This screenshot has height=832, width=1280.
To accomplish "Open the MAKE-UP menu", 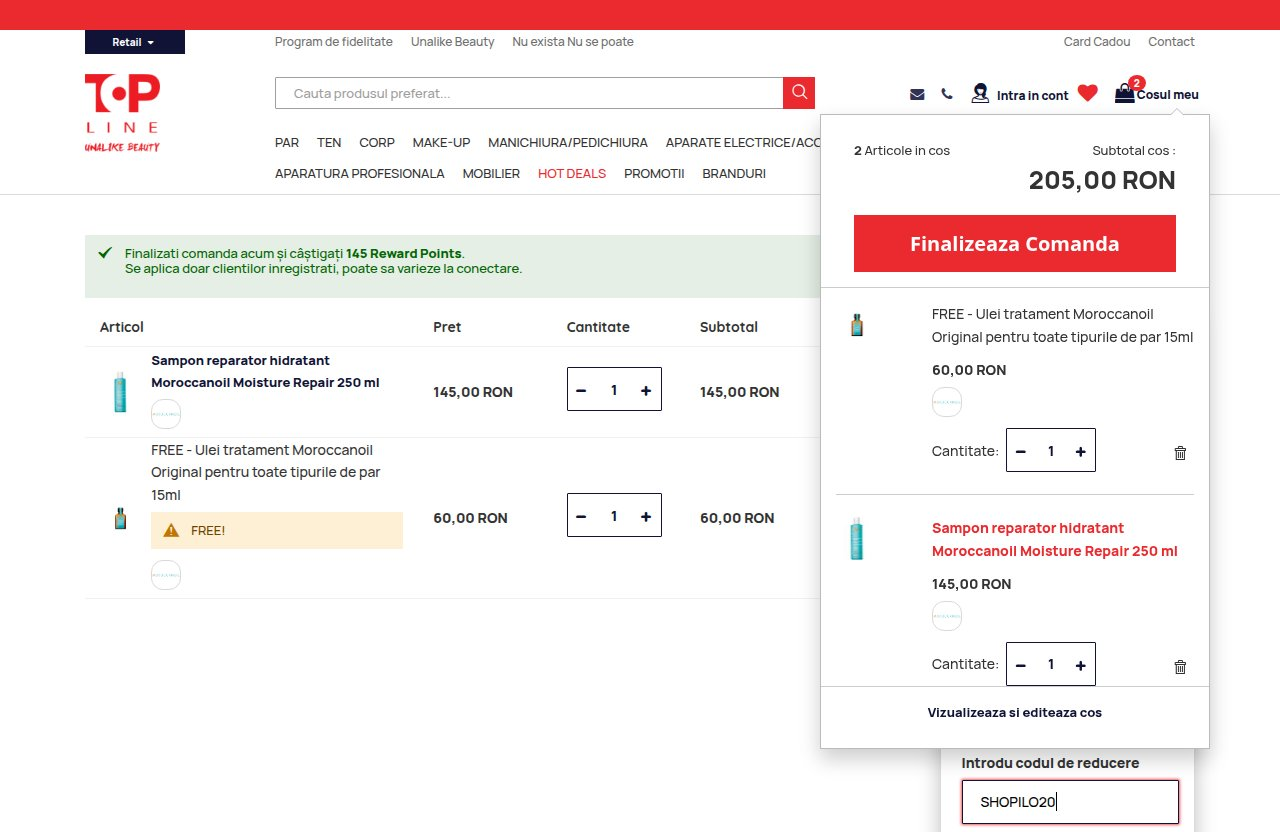I will coord(441,142).
